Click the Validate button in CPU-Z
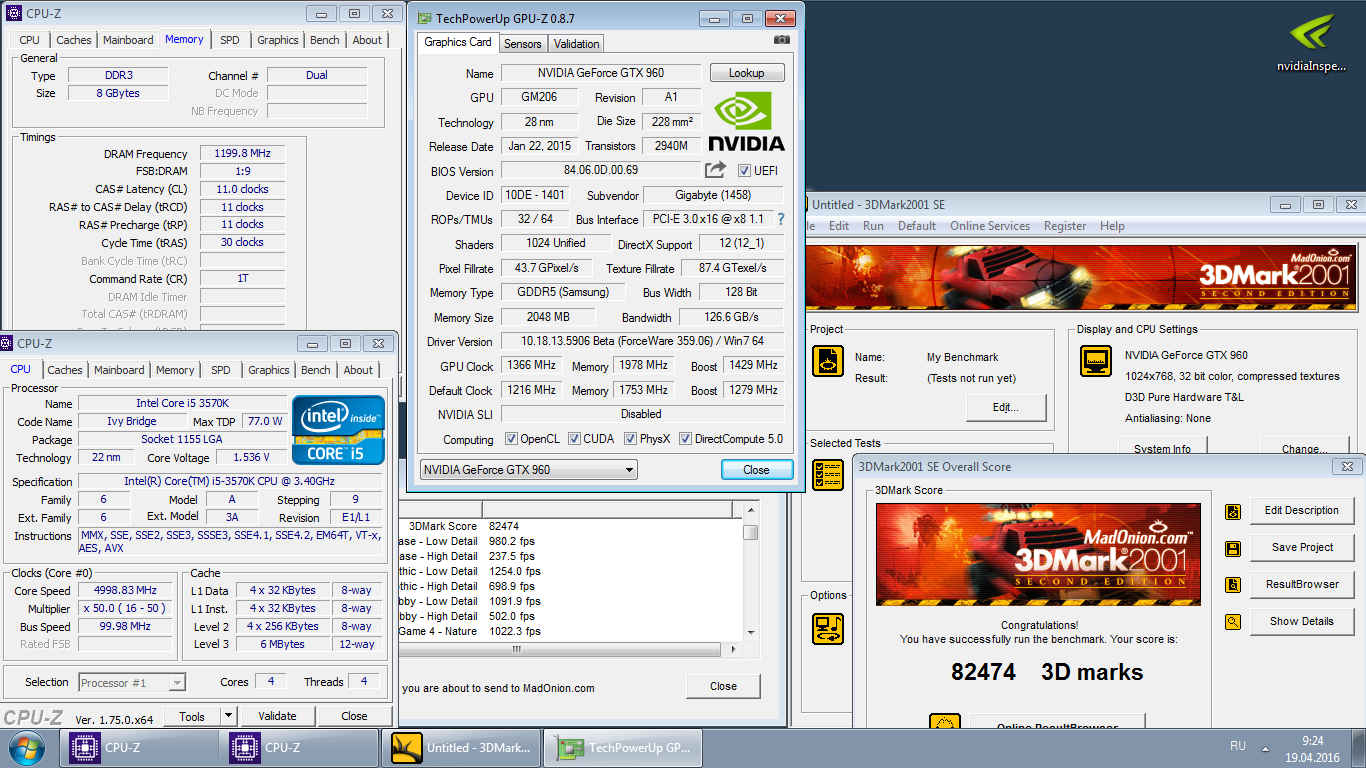Screen dimensions: 1366x768 pyautogui.click(x=277, y=716)
